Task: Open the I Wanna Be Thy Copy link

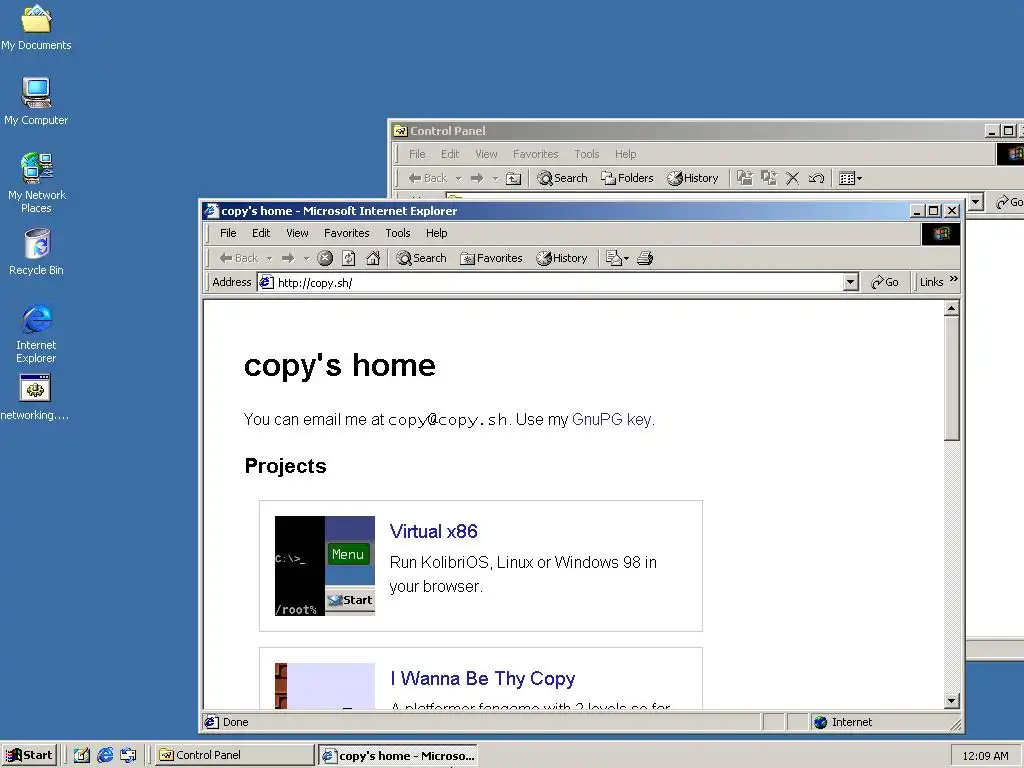Action: [x=483, y=679]
